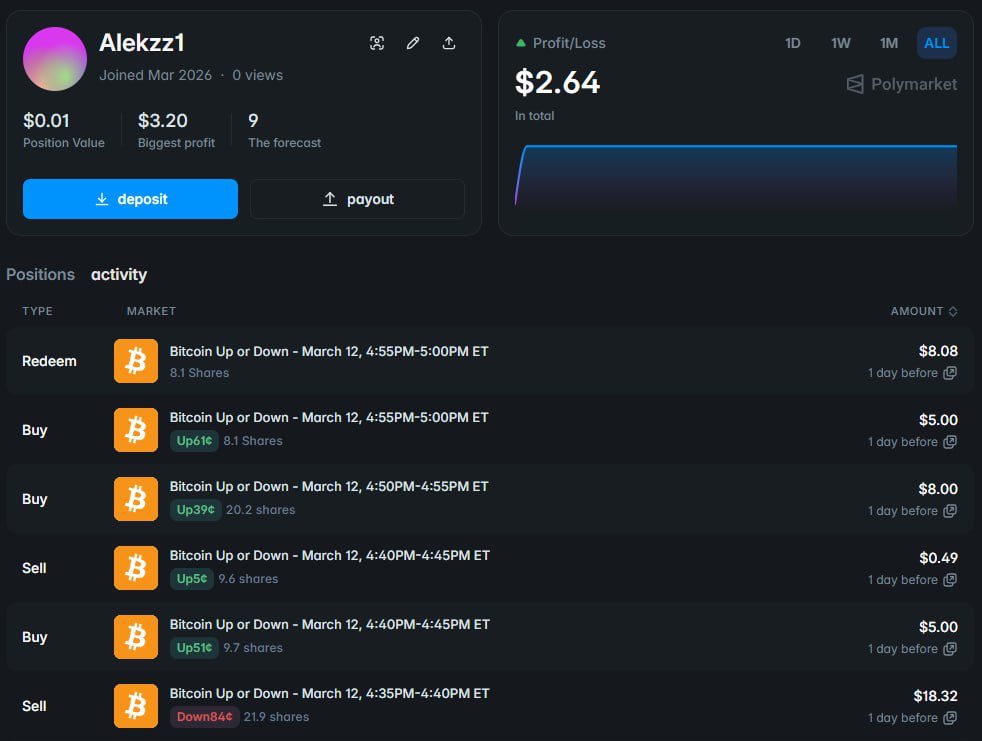Screen dimensions: 982x741
Task: Open the scan profile icon next to Alekzz1
Action: pos(376,43)
